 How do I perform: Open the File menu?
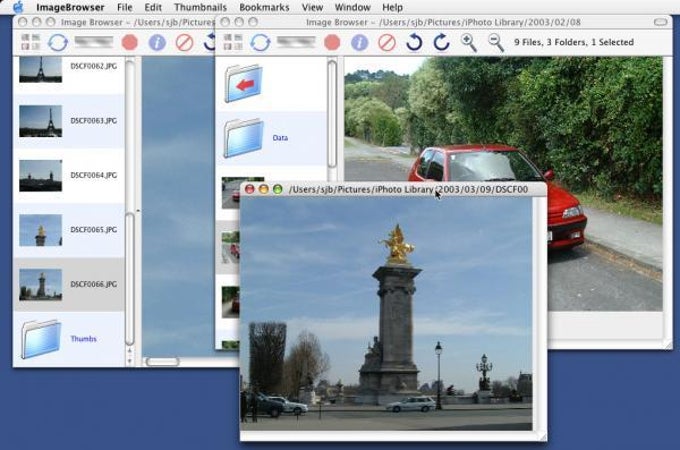[124, 7]
